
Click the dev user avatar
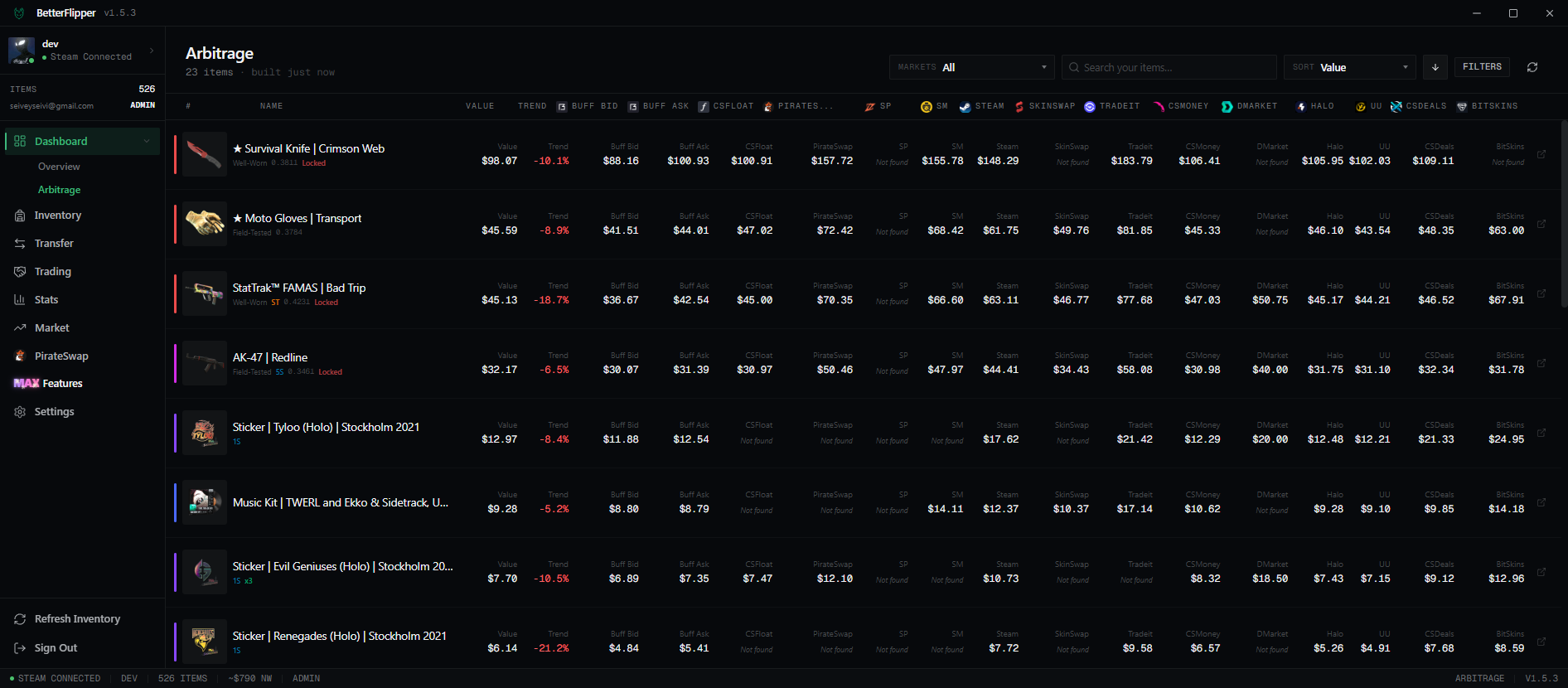(x=22, y=51)
